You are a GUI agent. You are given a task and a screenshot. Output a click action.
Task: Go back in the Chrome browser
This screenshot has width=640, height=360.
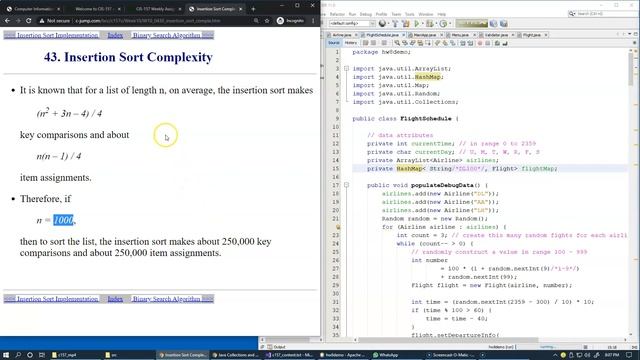tap(8, 20)
